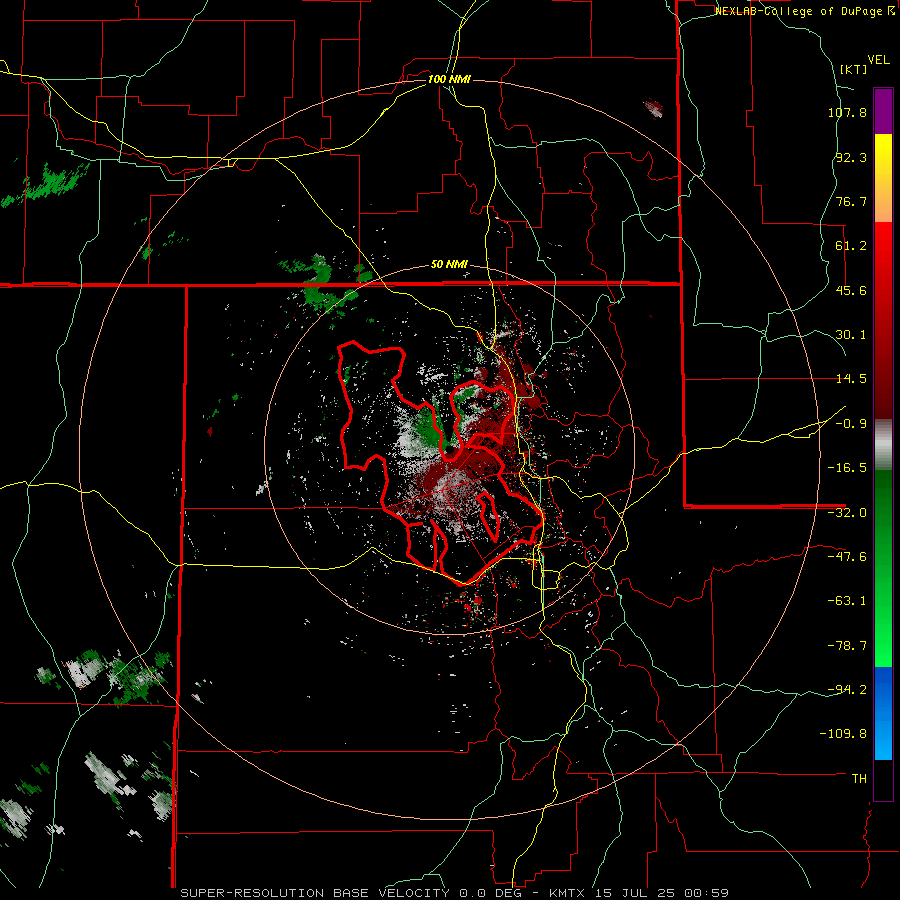The height and width of the screenshot is (900, 900).
Task: Click the 45.6 velocity scale value
Action: tap(851, 290)
